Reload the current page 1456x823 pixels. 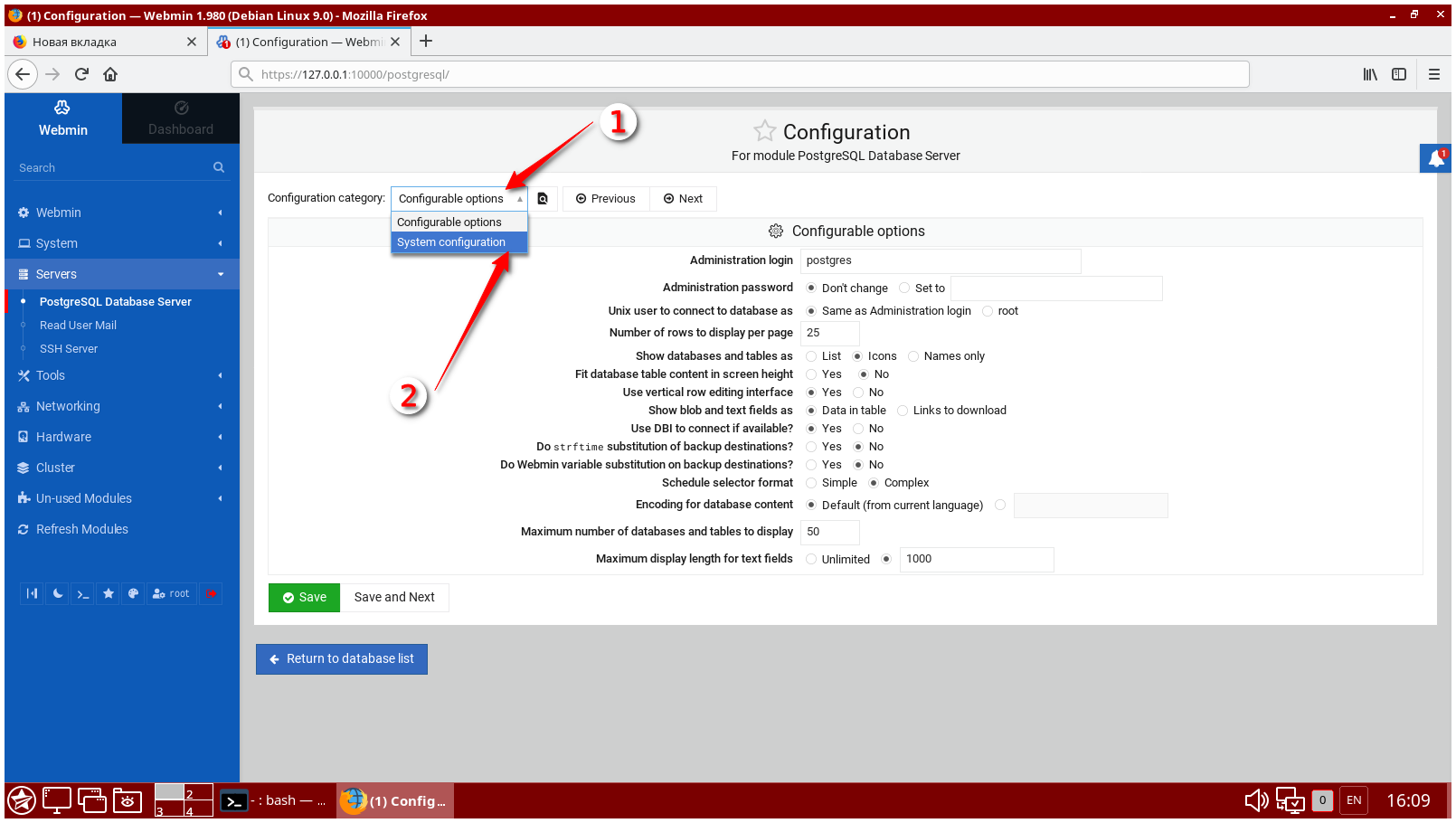[x=81, y=74]
